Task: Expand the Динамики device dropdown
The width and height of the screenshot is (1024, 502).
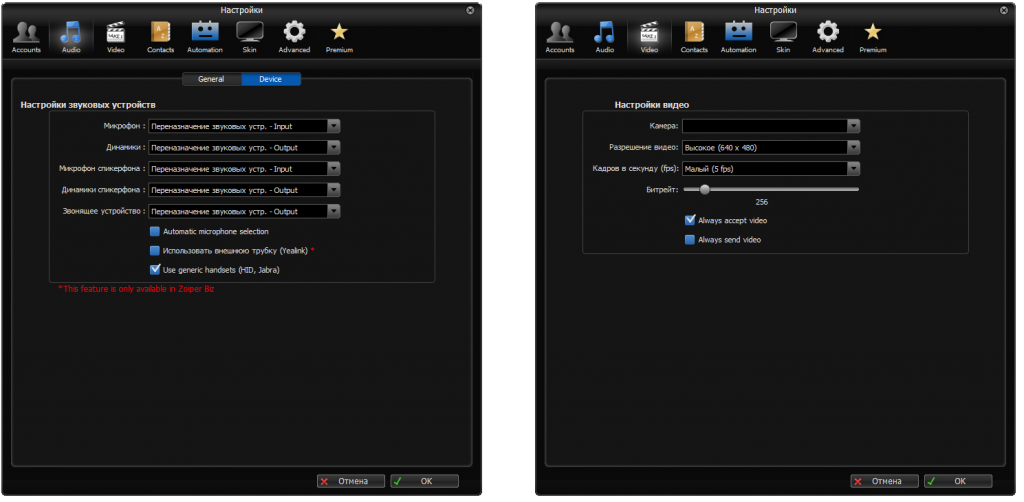Action: click(x=334, y=148)
